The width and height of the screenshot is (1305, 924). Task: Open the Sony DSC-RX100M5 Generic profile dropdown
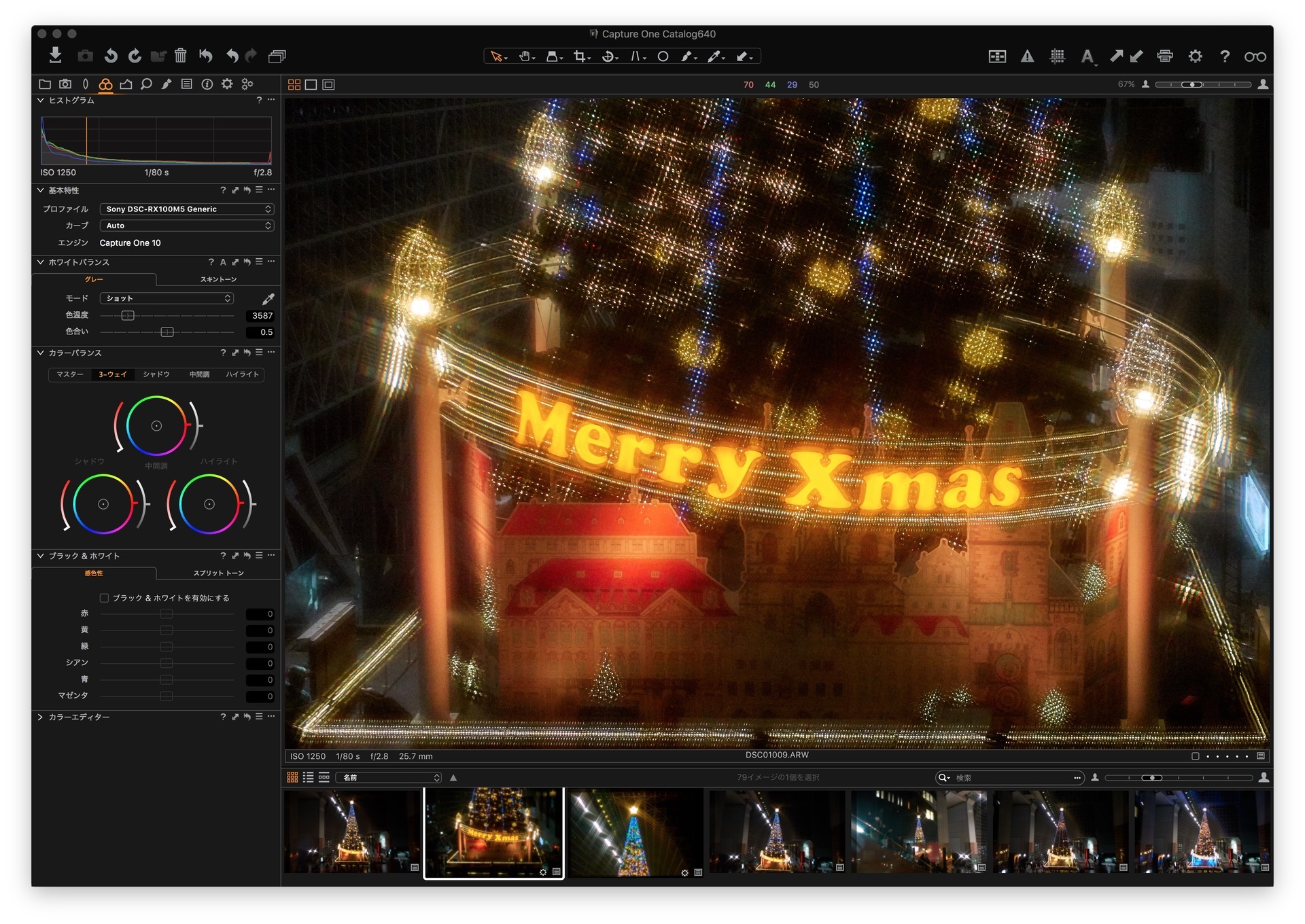click(187, 209)
